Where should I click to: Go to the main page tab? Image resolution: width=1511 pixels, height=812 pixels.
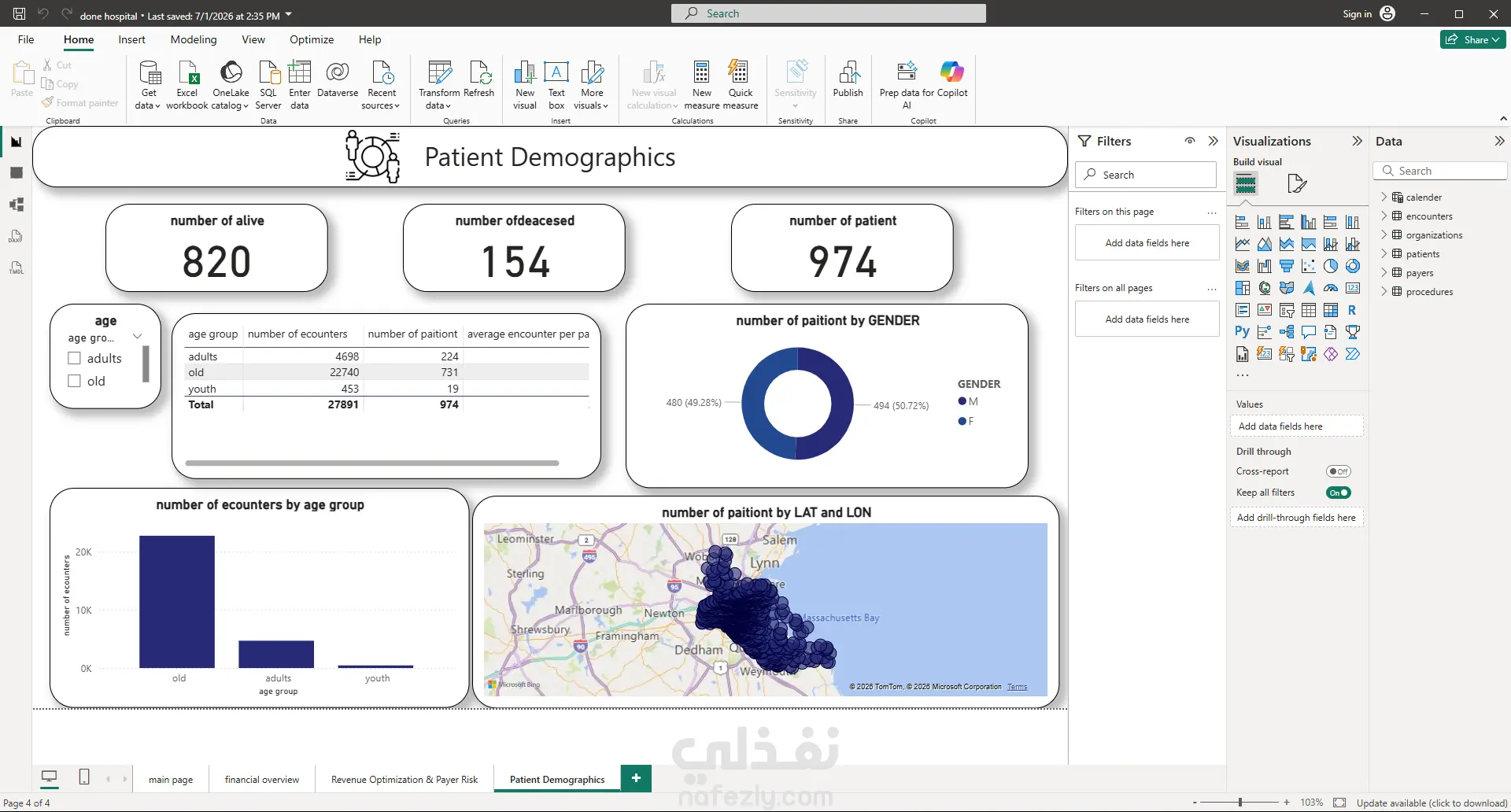171,779
